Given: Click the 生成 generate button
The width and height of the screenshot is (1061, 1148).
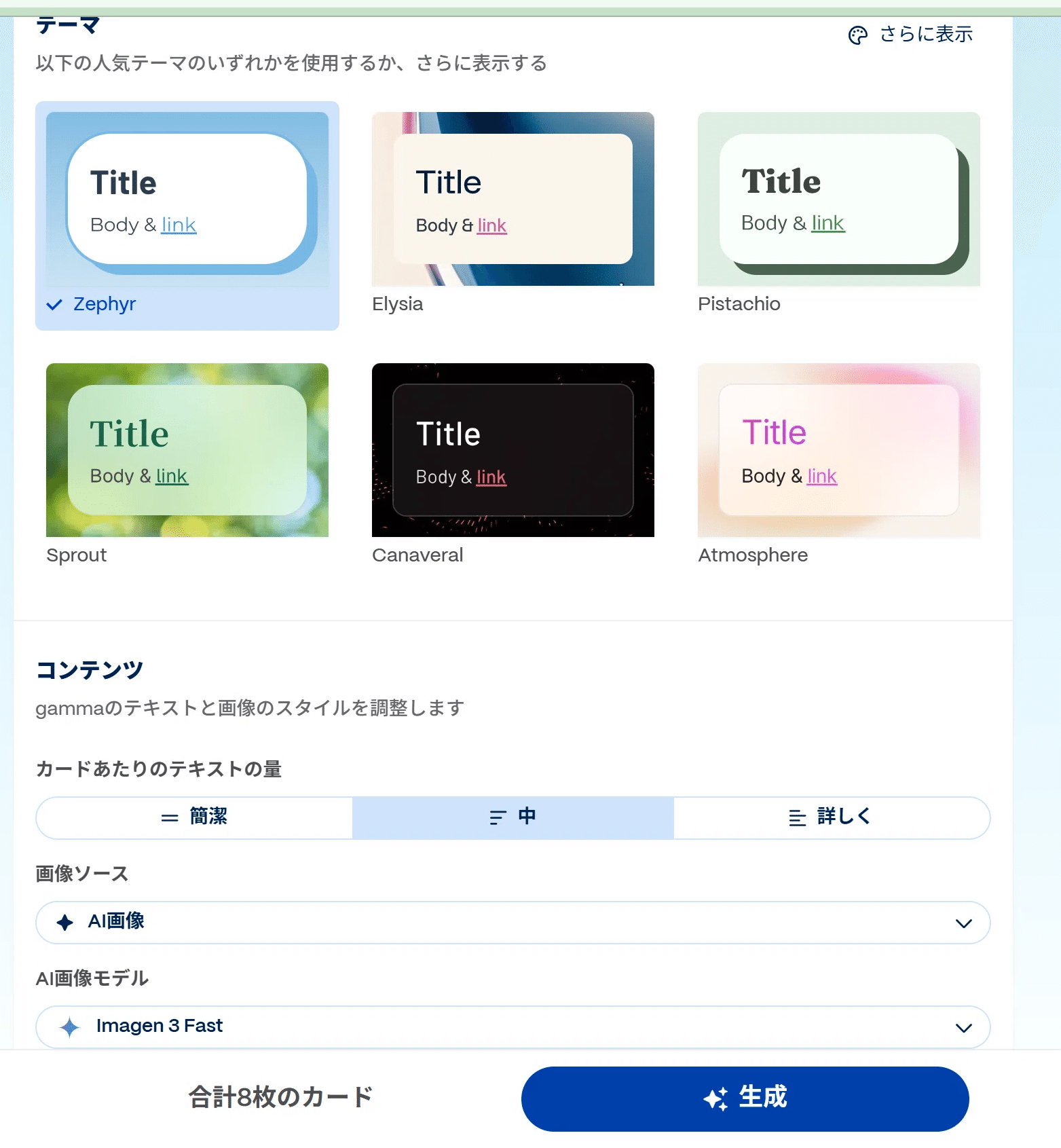Looking at the screenshot, I should (x=745, y=1098).
